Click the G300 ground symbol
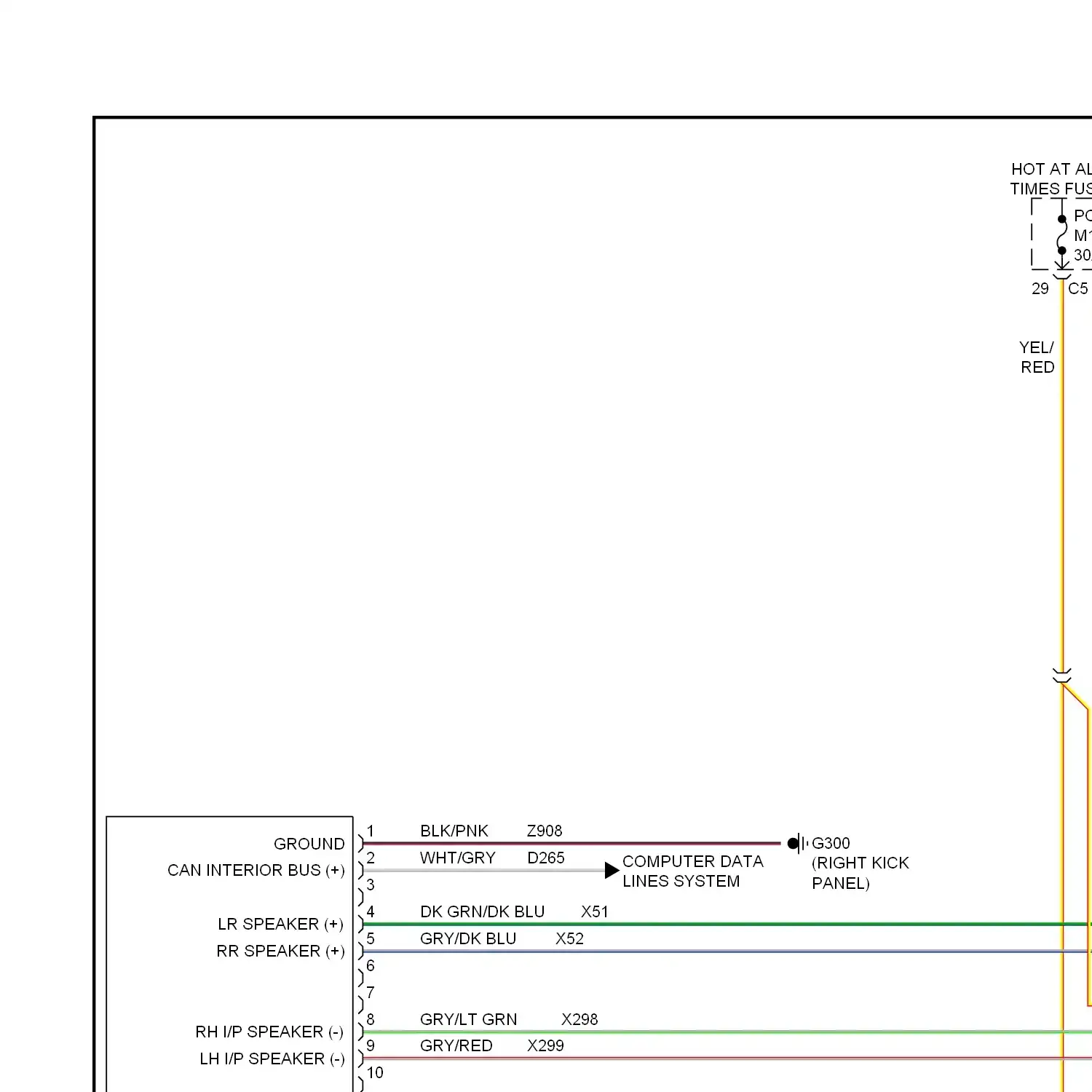This screenshot has width=1092, height=1092. [798, 843]
